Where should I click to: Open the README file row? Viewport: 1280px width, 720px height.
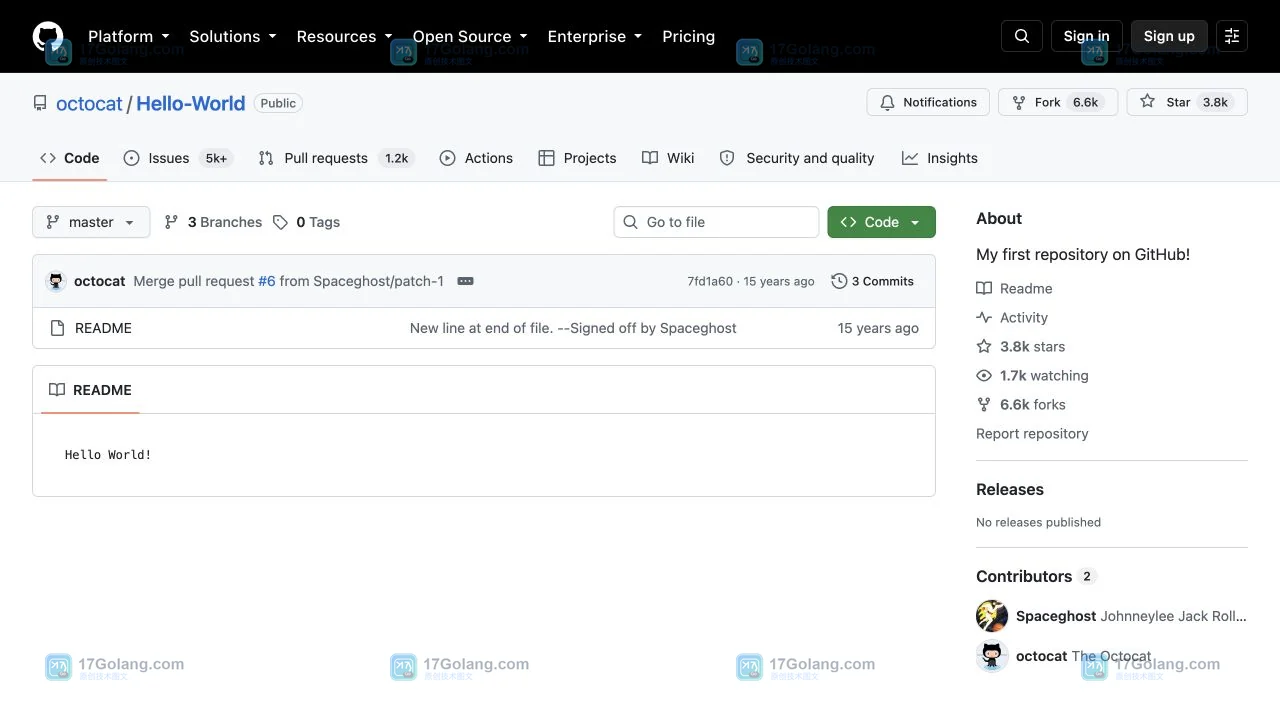(x=484, y=328)
